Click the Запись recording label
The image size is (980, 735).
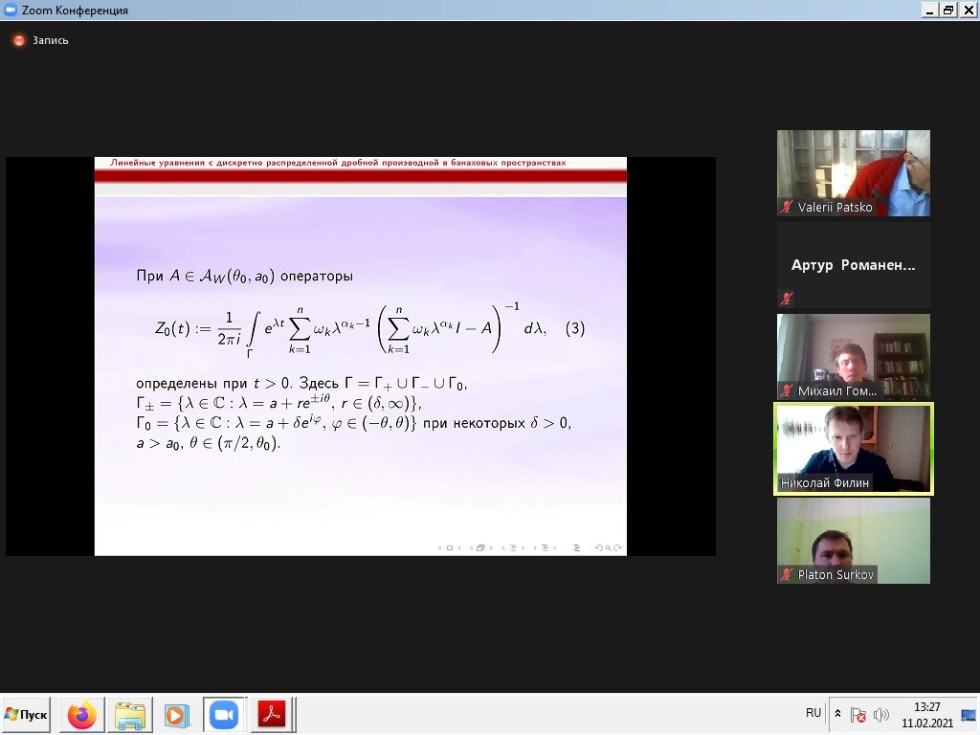pyautogui.click(x=50, y=41)
